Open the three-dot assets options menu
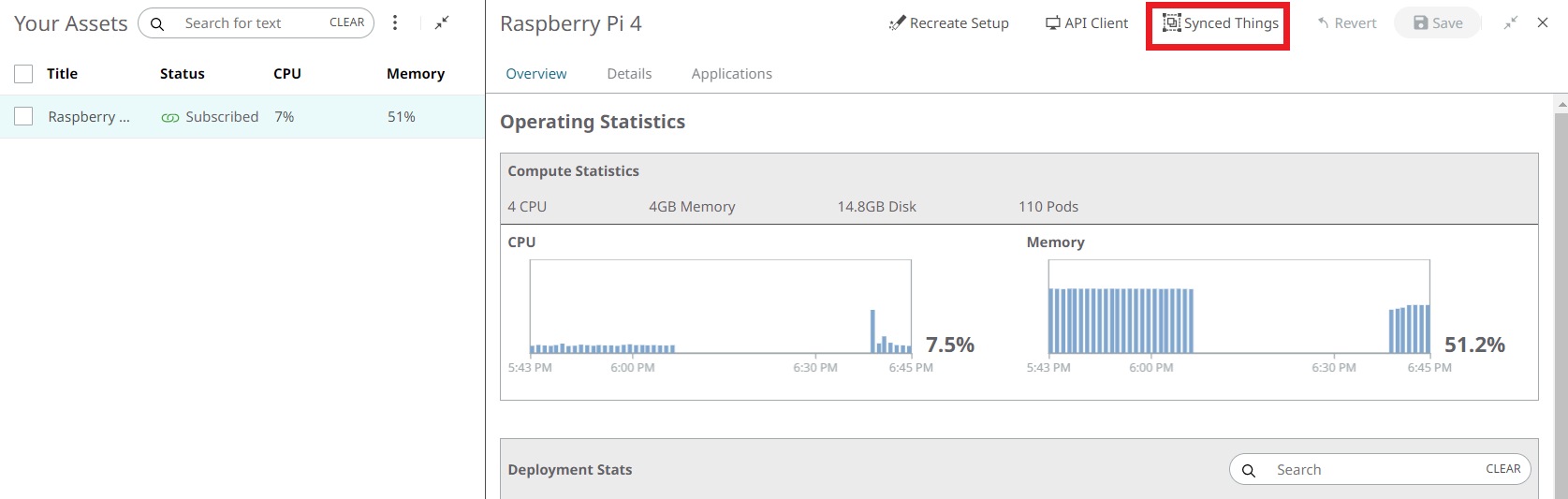 coord(395,23)
